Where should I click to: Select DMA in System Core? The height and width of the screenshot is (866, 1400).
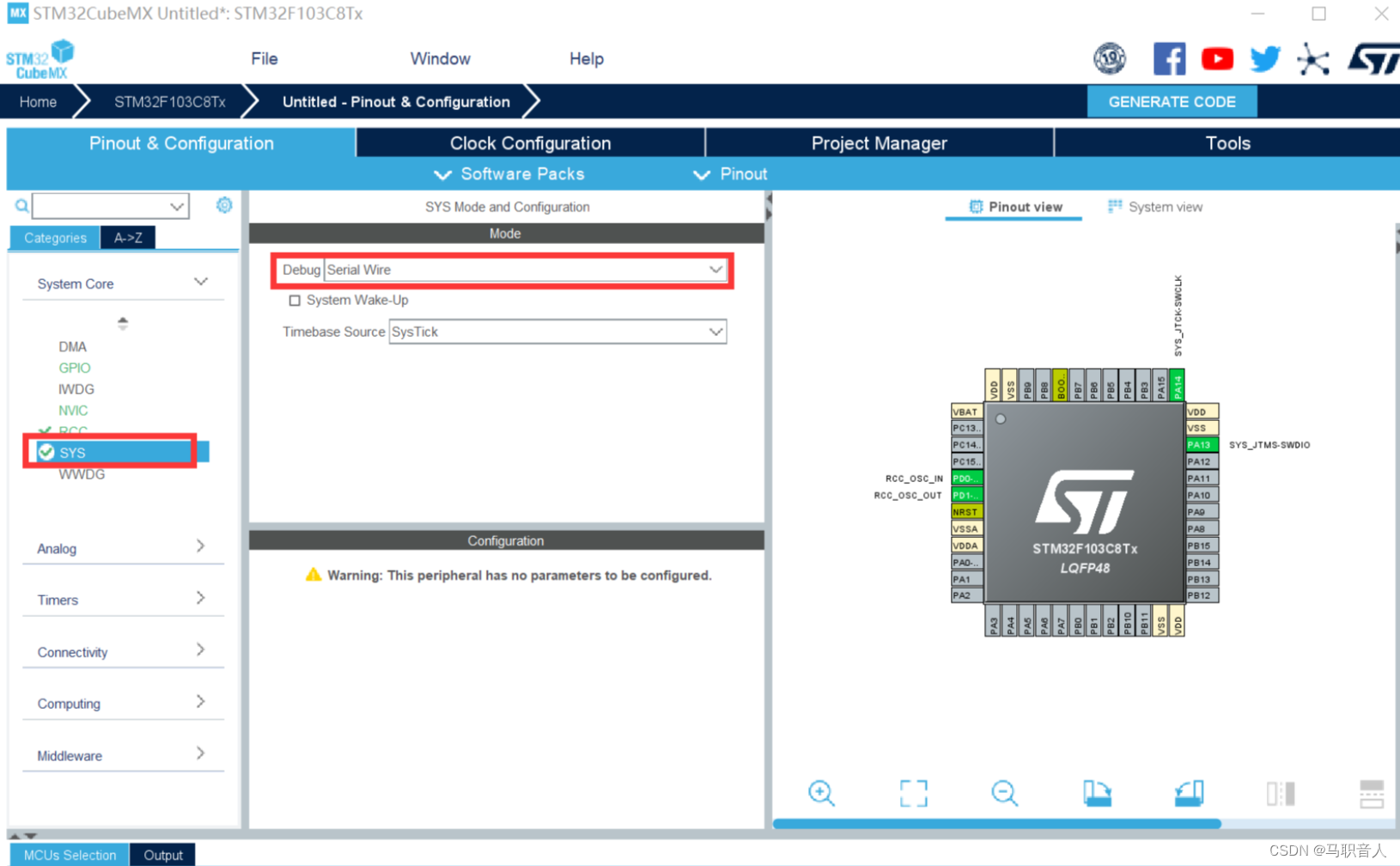(x=72, y=347)
